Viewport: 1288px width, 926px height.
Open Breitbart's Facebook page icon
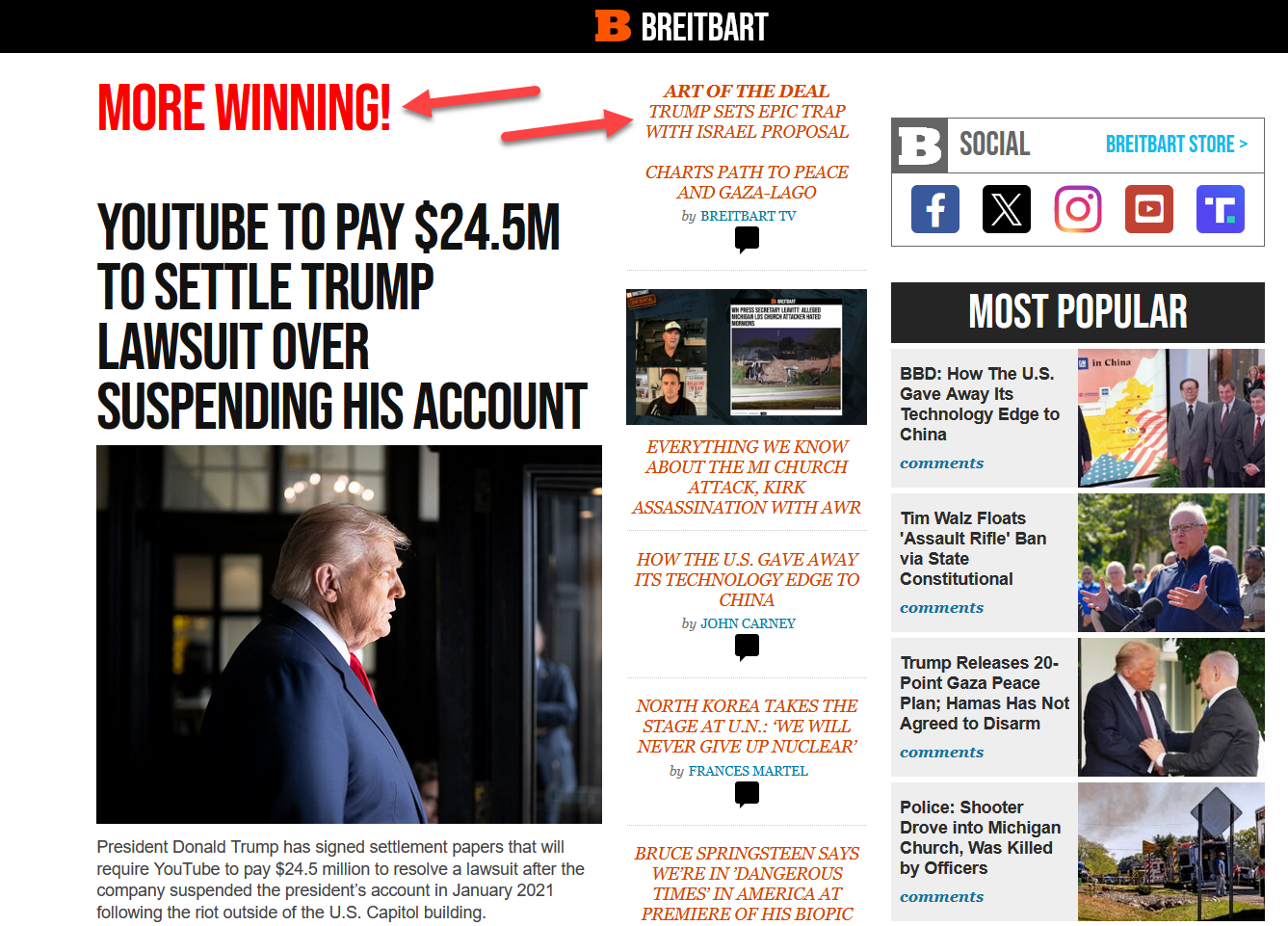coord(934,209)
